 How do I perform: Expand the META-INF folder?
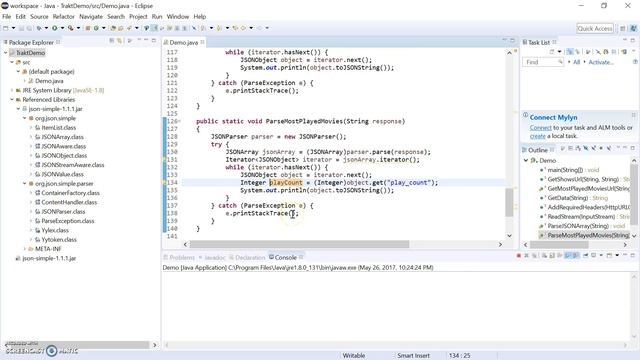(24, 249)
